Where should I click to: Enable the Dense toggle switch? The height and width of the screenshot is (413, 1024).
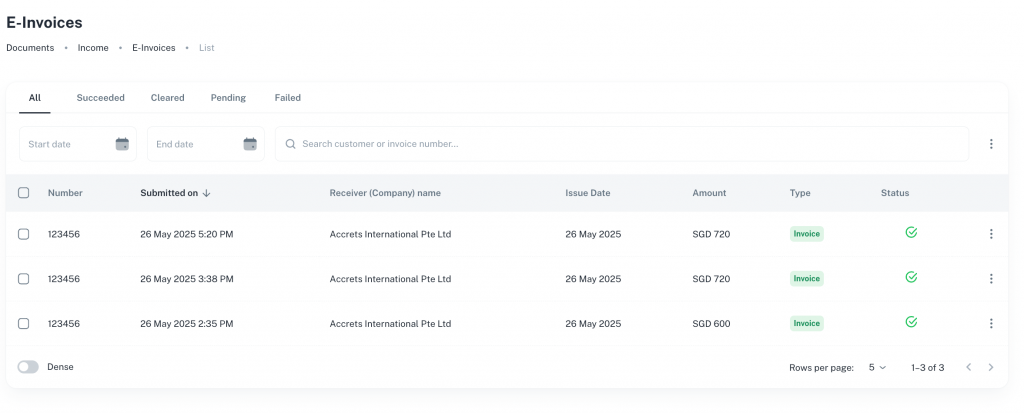pyautogui.click(x=28, y=367)
